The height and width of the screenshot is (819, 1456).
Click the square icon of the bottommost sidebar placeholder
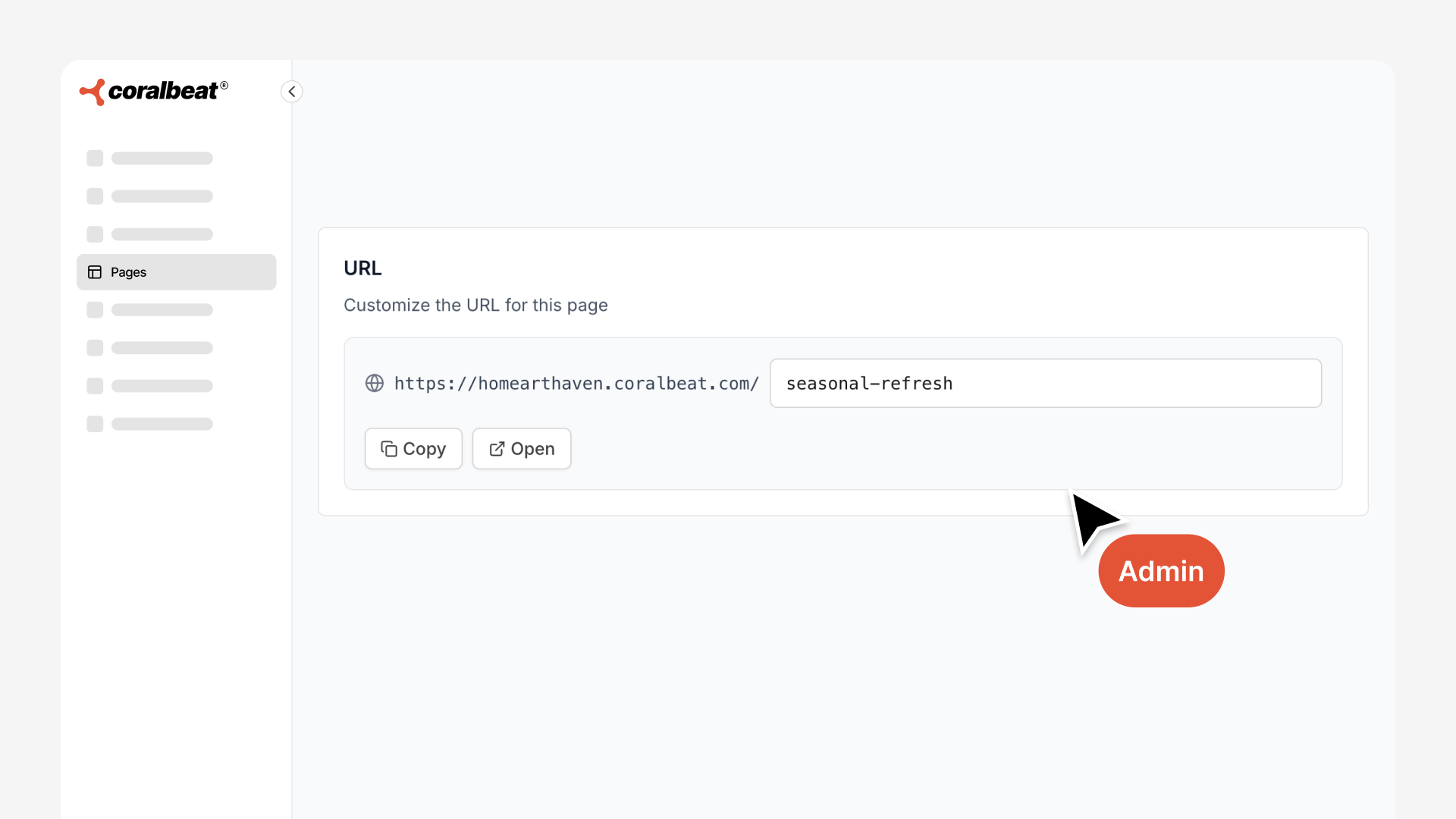click(x=95, y=424)
